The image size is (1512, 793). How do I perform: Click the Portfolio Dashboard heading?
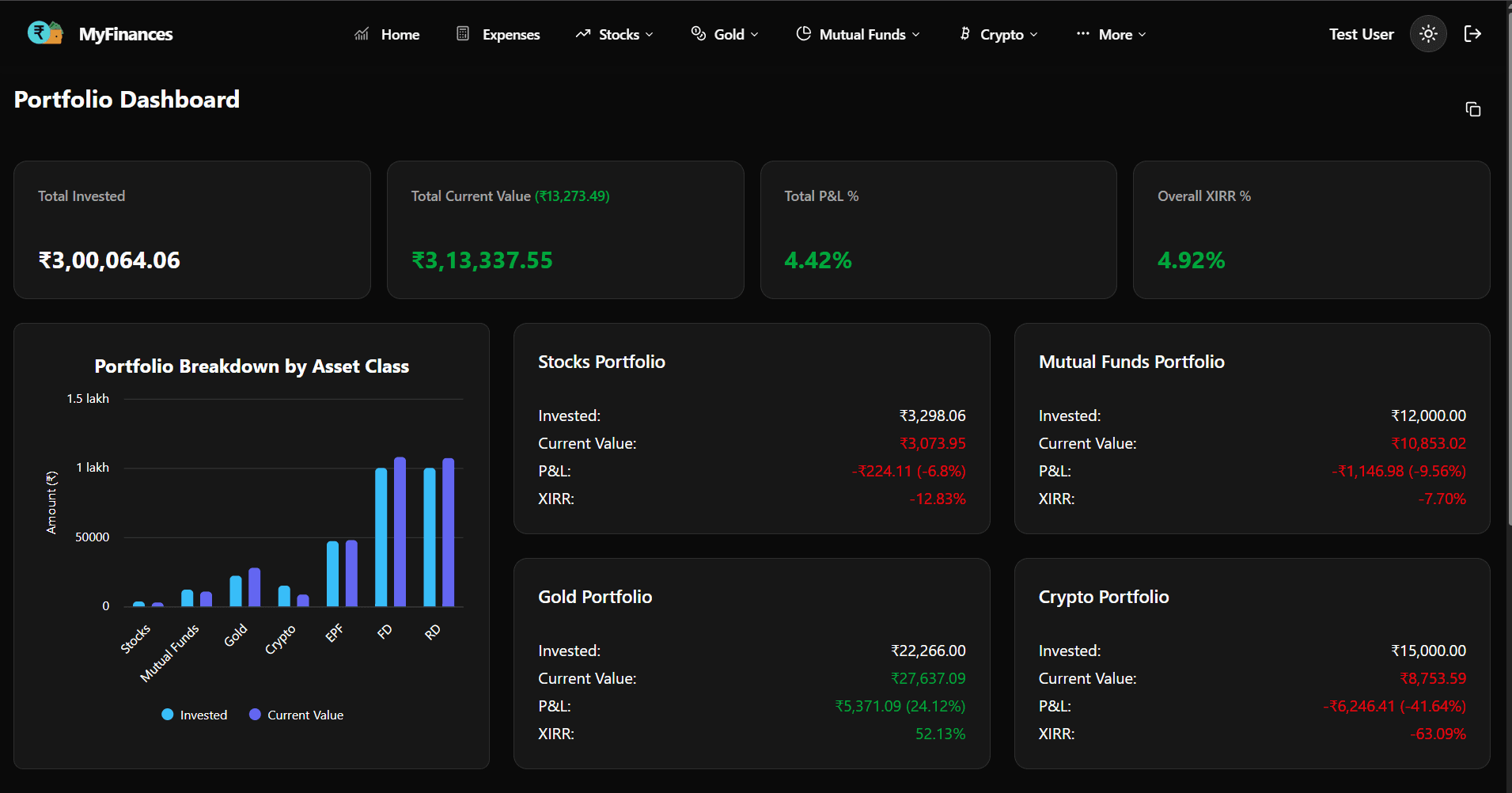click(x=127, y=99)
